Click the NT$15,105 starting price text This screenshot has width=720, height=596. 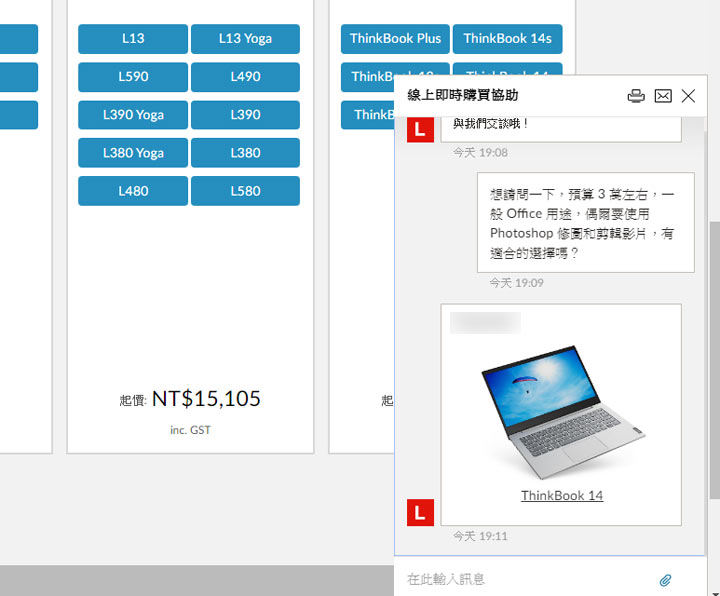[206, 399]
